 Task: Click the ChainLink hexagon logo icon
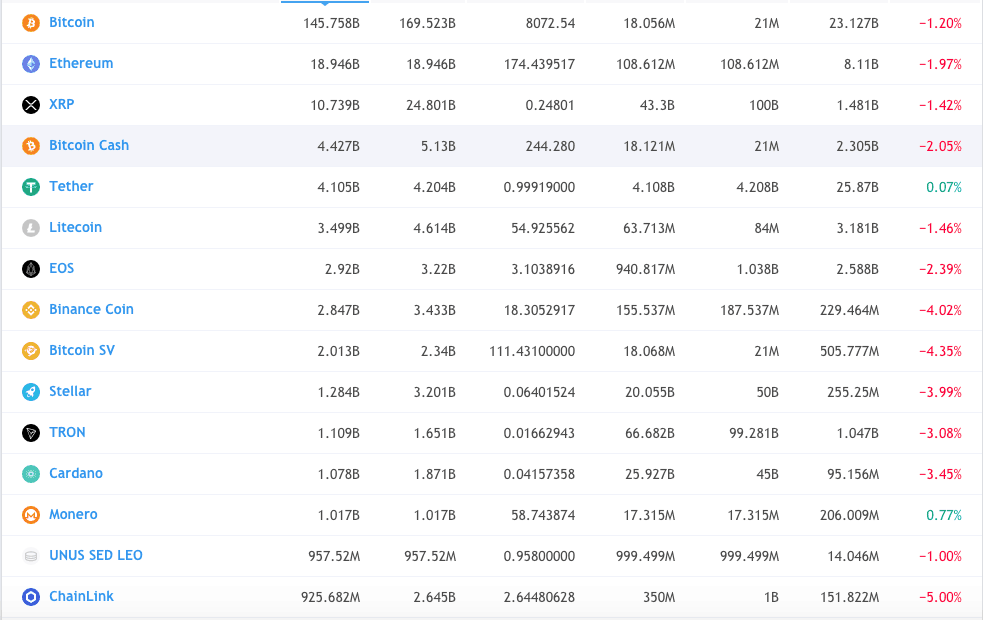tap(31, 597)
